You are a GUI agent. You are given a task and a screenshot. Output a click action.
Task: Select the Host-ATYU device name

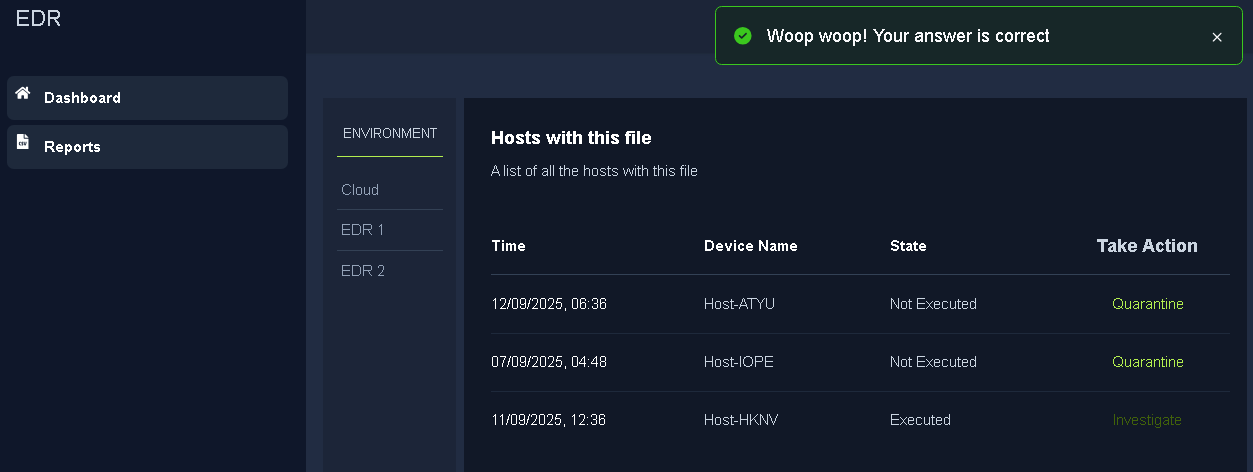coord(739,304)
